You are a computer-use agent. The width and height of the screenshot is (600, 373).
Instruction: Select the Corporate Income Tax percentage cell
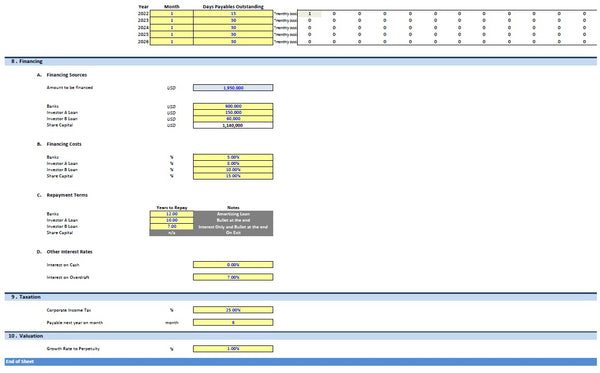pyautogui.click(x=233, y=310)
